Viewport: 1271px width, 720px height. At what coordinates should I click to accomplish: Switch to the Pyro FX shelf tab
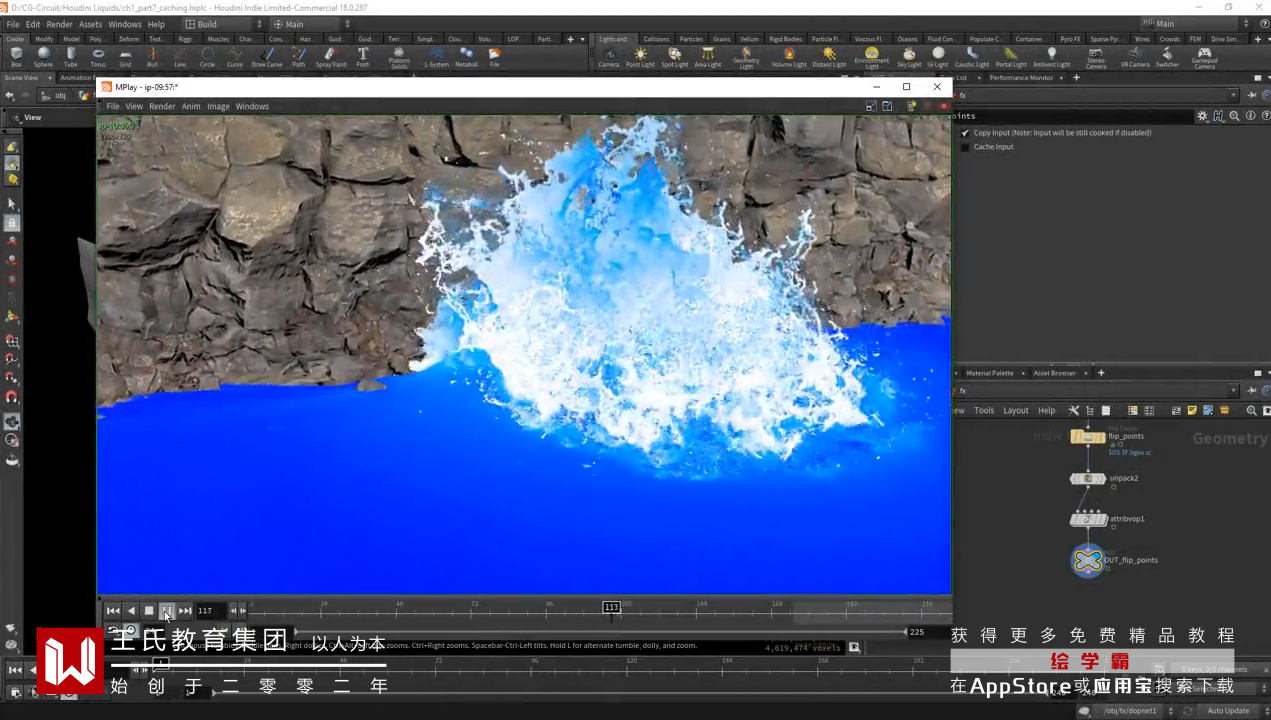pyautogui.click(x=1070, y=39)
